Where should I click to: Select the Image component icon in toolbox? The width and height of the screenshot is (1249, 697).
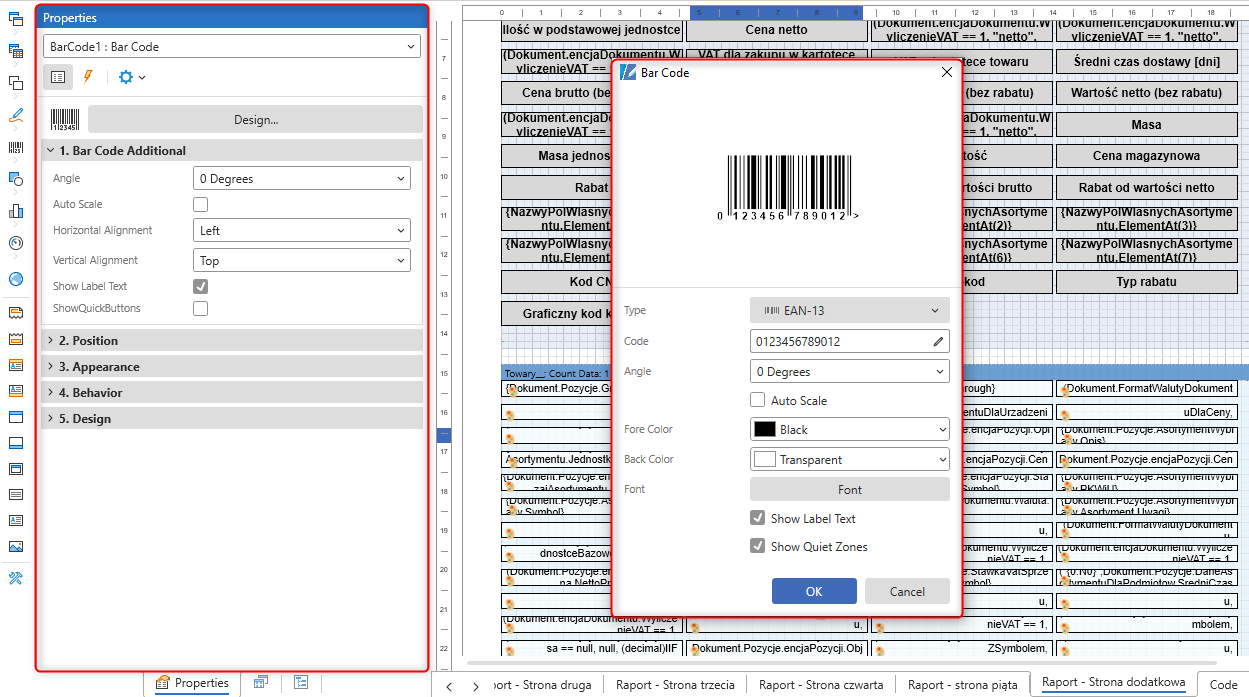pyautogui.click(x=16, y=547)
